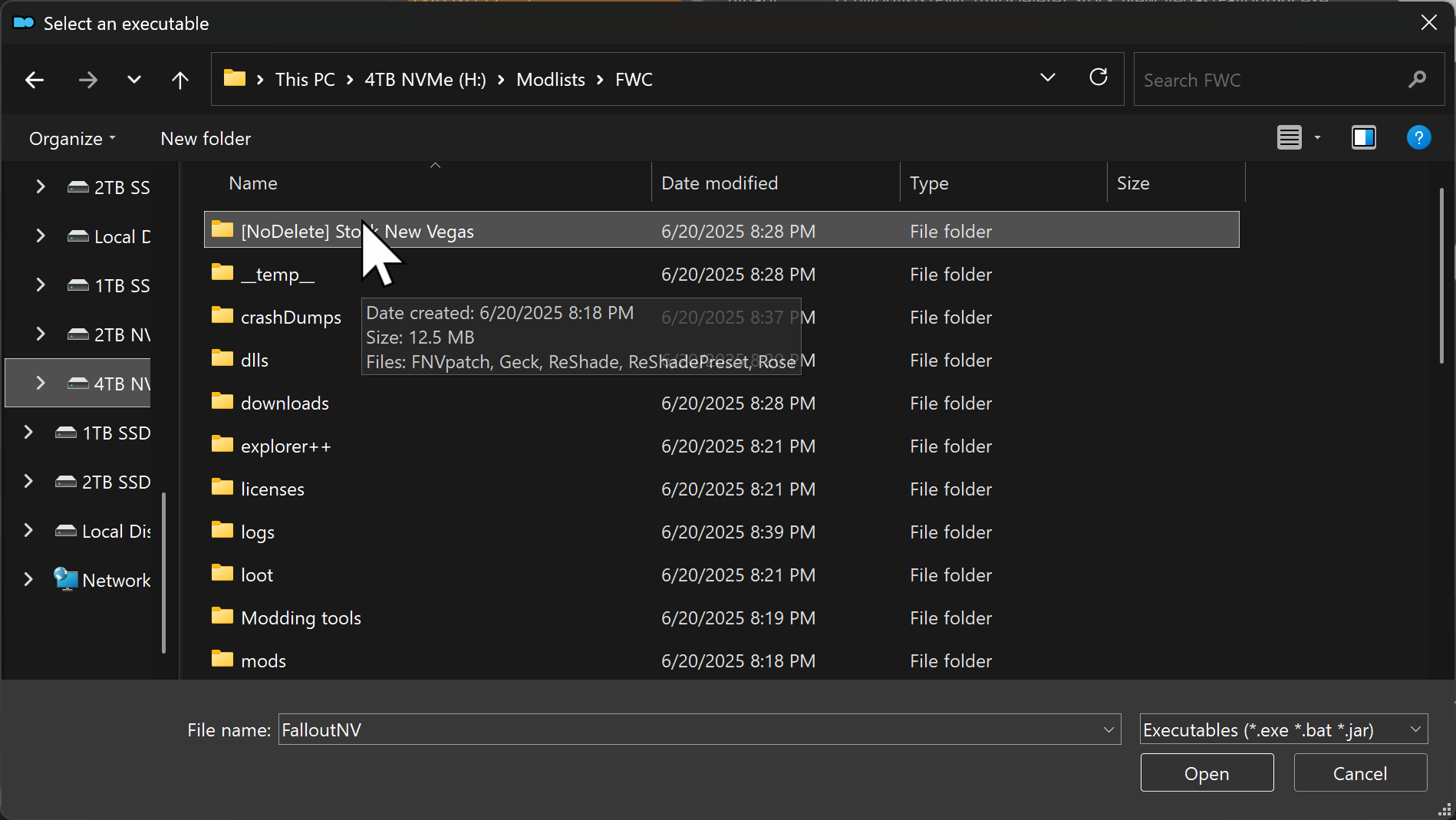The width and height of the screenshot is (1456, 820).
Task: Select the logs folder
Action: pyautogui.click(x=721, y=532)
